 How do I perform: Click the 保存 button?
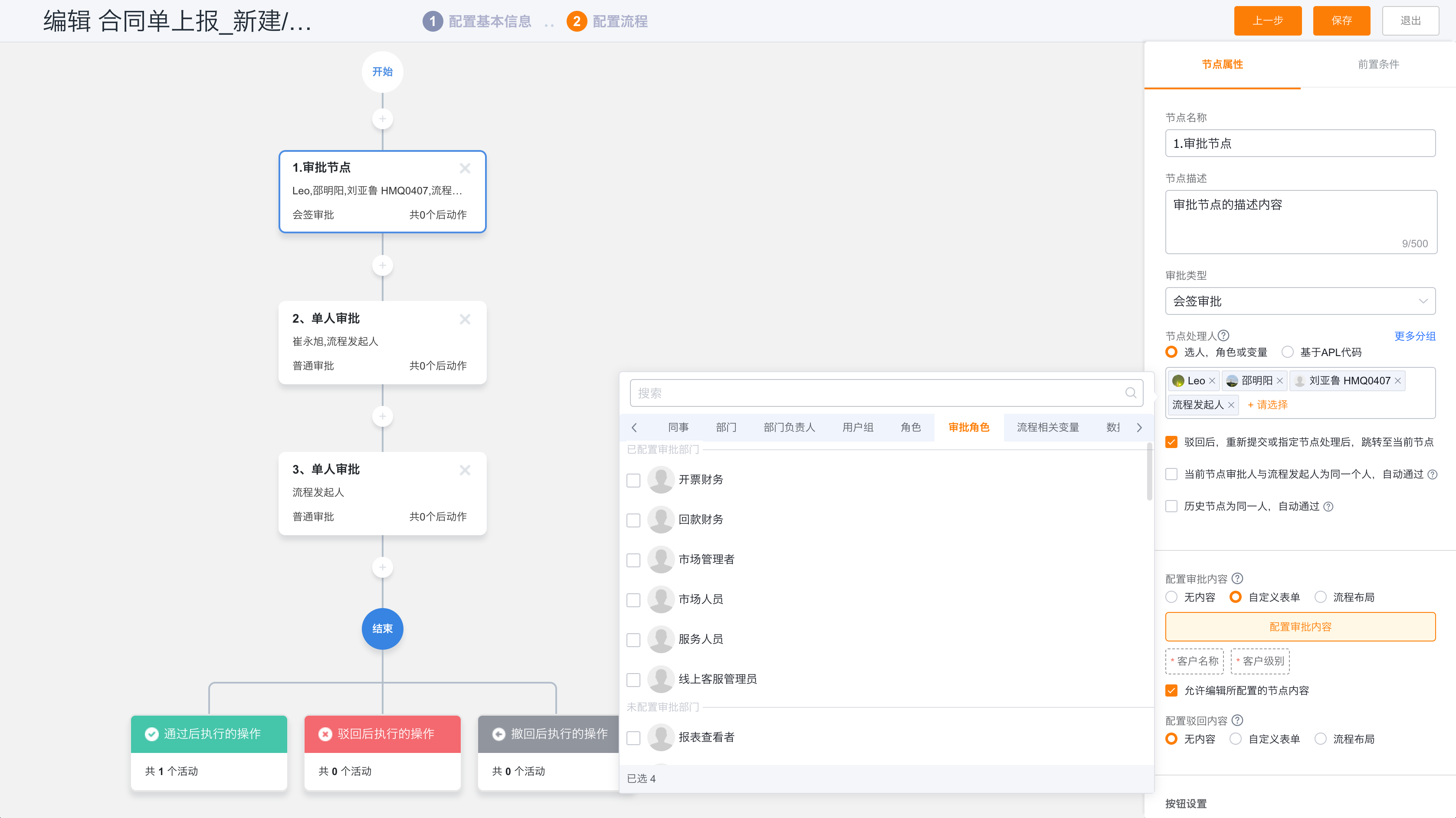1341,20
